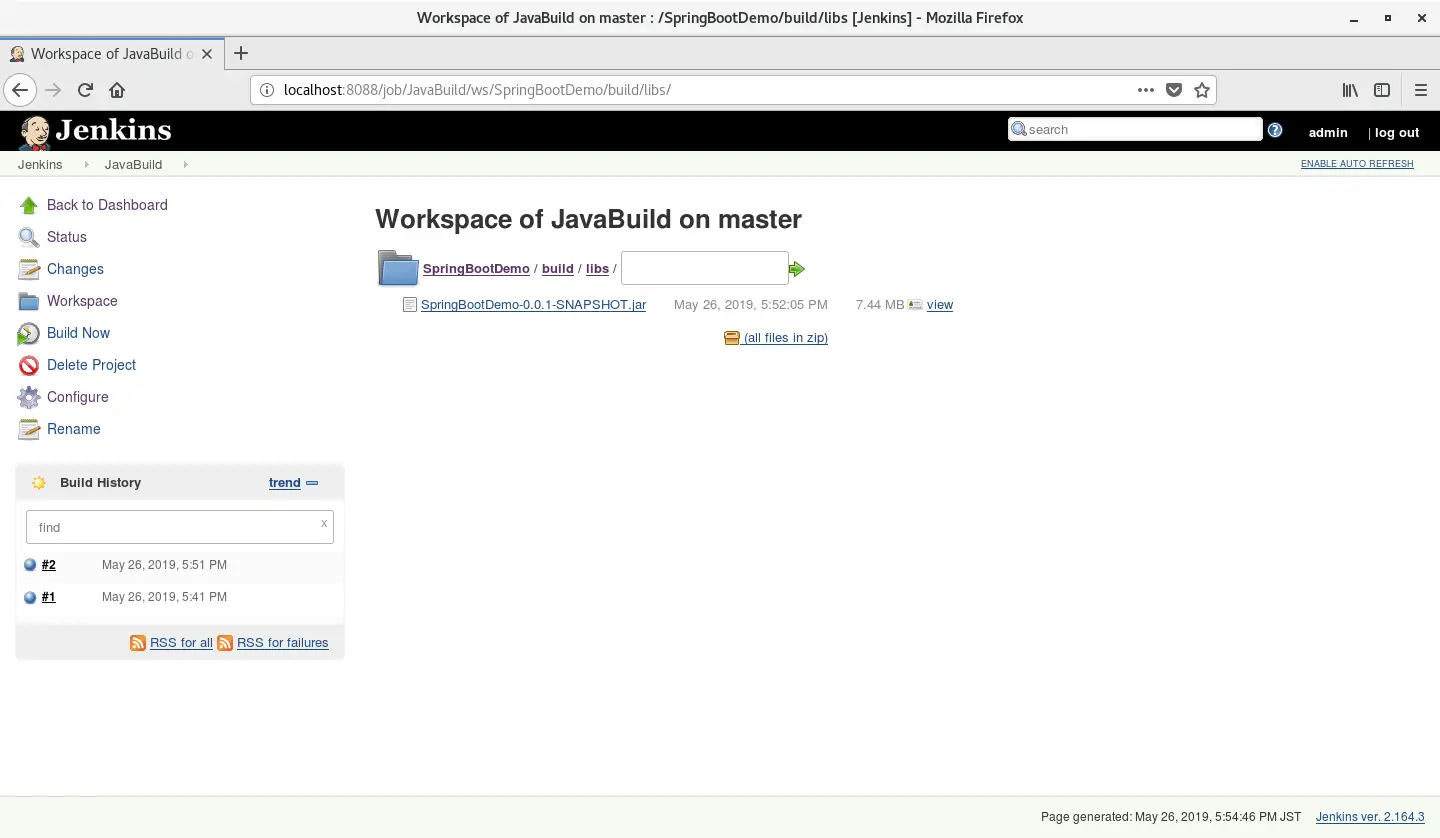The width and height of the screenshot is (1440, 838).
Task: Click the blue status ball for build #1
Action: point(30,597)
